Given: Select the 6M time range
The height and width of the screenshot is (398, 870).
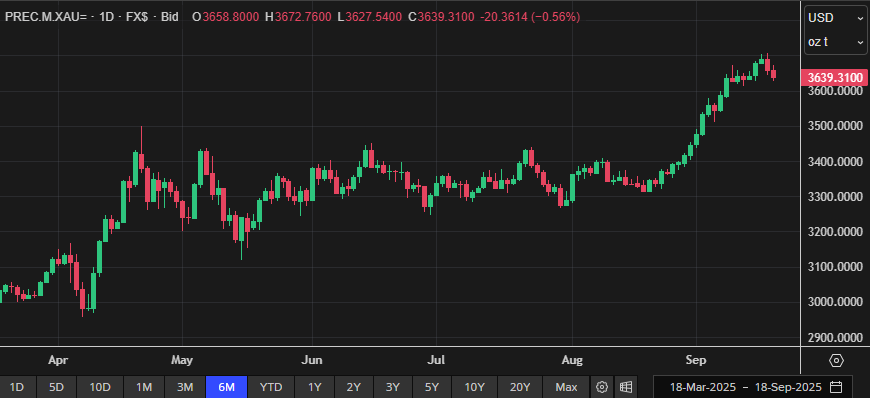Looking at the screenshot, I should tap(226, 387).
